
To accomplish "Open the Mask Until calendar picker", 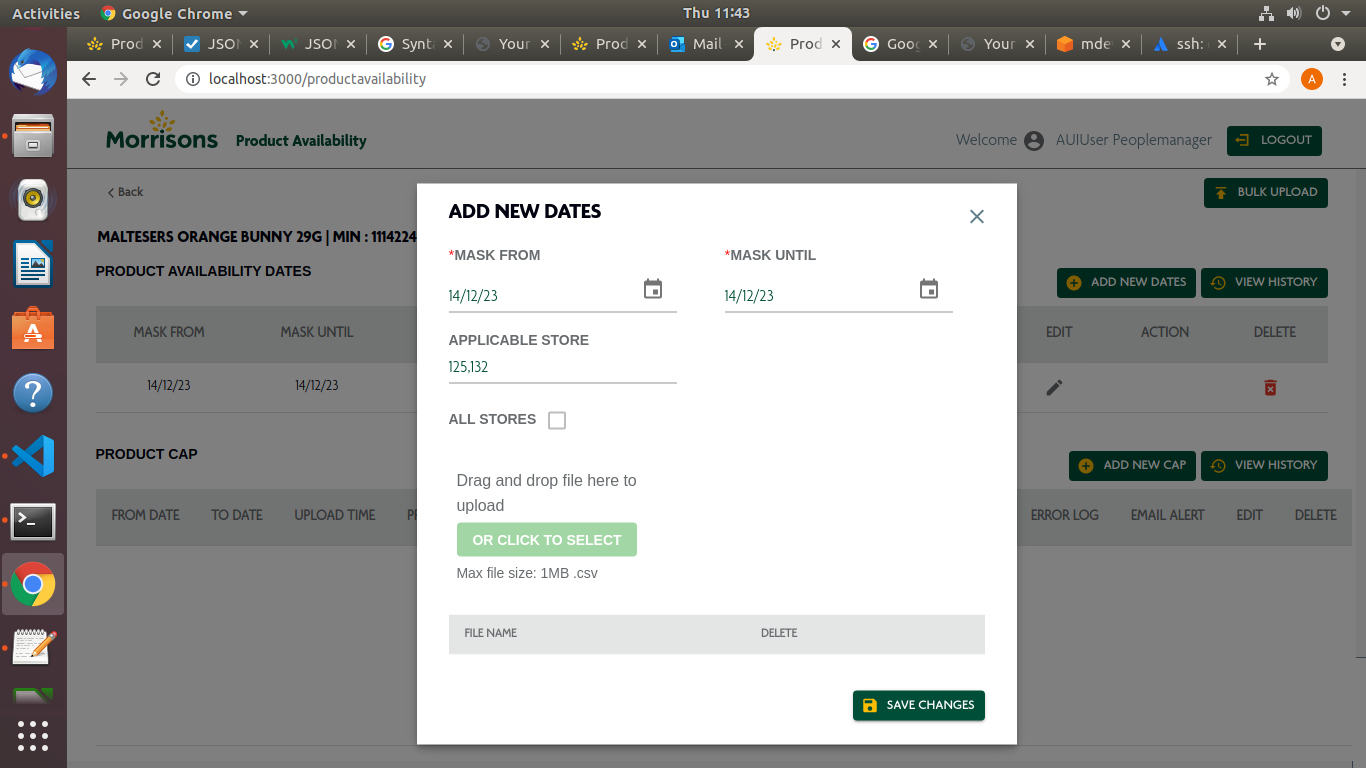I will [929, 289].
